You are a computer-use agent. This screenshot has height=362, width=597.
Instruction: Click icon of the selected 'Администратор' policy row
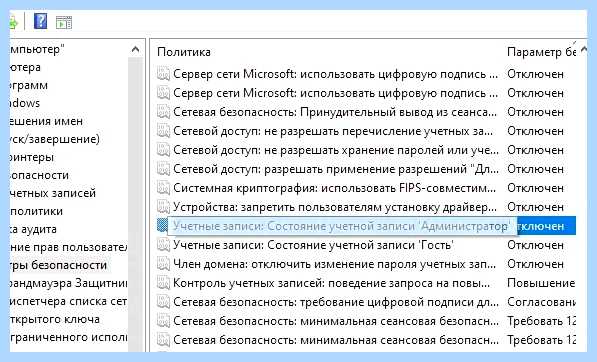pyautogui.click(x=162, y=226)
